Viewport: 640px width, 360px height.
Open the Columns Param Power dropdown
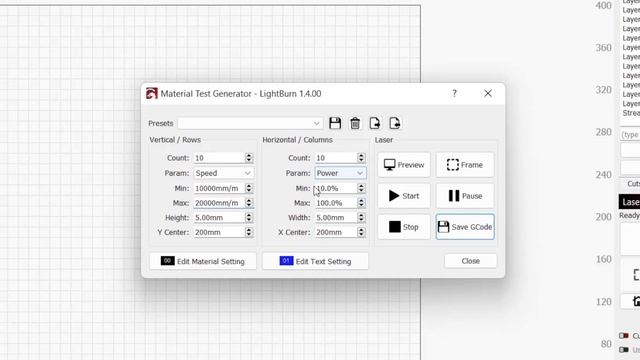(340, 173)
